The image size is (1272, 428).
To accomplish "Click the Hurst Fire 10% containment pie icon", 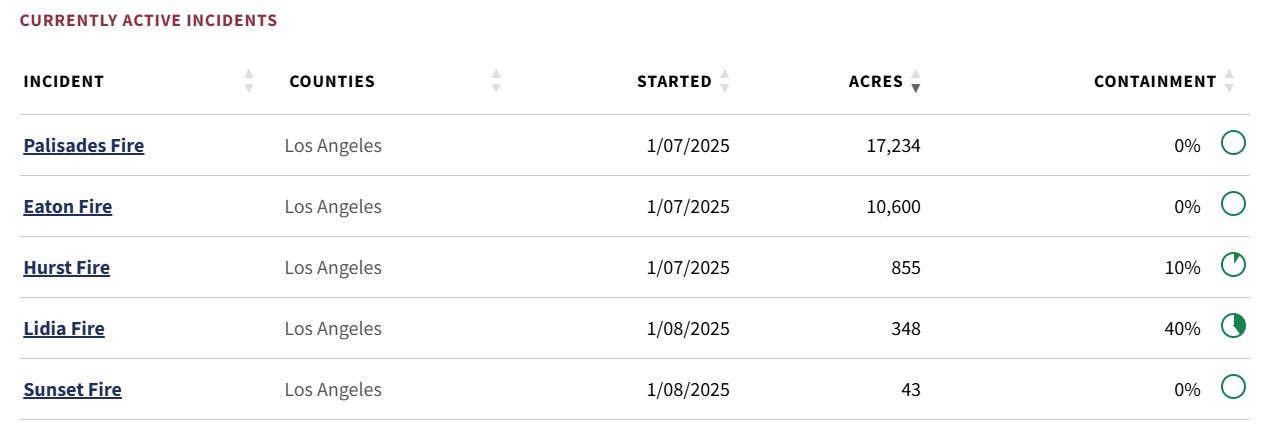I will [x=1233, y=265].
